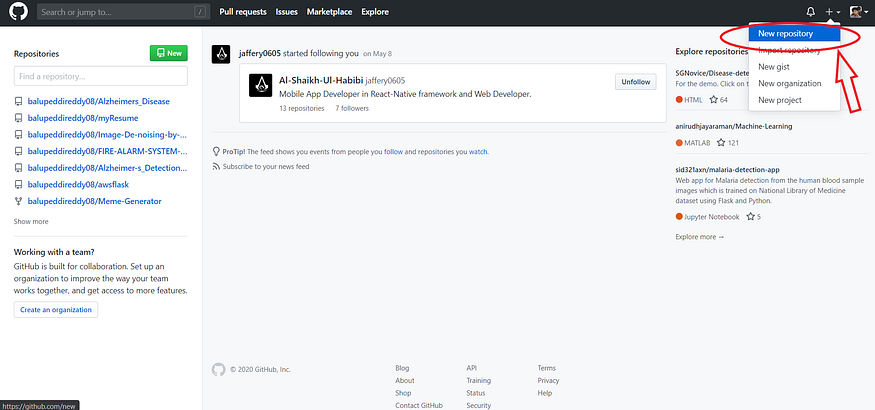875x410 pixels.
Task: Click Explore more link
Action: (700, 237)
